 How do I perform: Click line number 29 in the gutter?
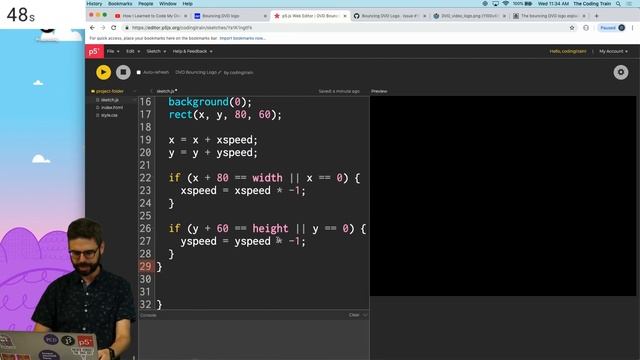pos(145,267)
